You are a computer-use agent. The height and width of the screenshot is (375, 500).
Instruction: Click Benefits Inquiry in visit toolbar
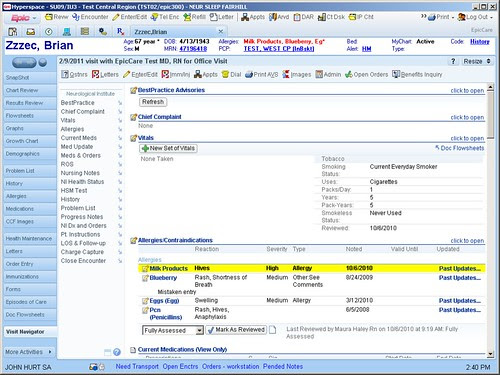pos(417,74)
